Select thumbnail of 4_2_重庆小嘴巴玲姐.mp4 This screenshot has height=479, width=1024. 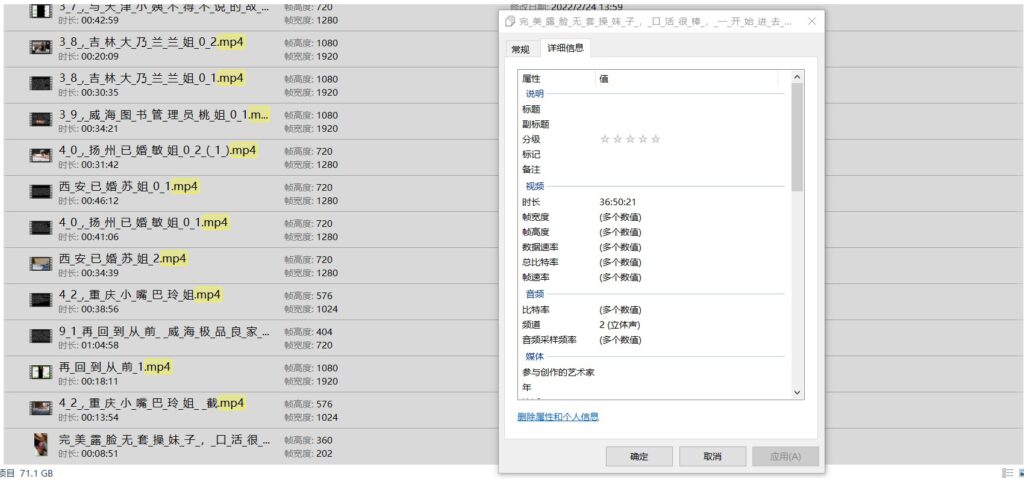click(40, 299)
